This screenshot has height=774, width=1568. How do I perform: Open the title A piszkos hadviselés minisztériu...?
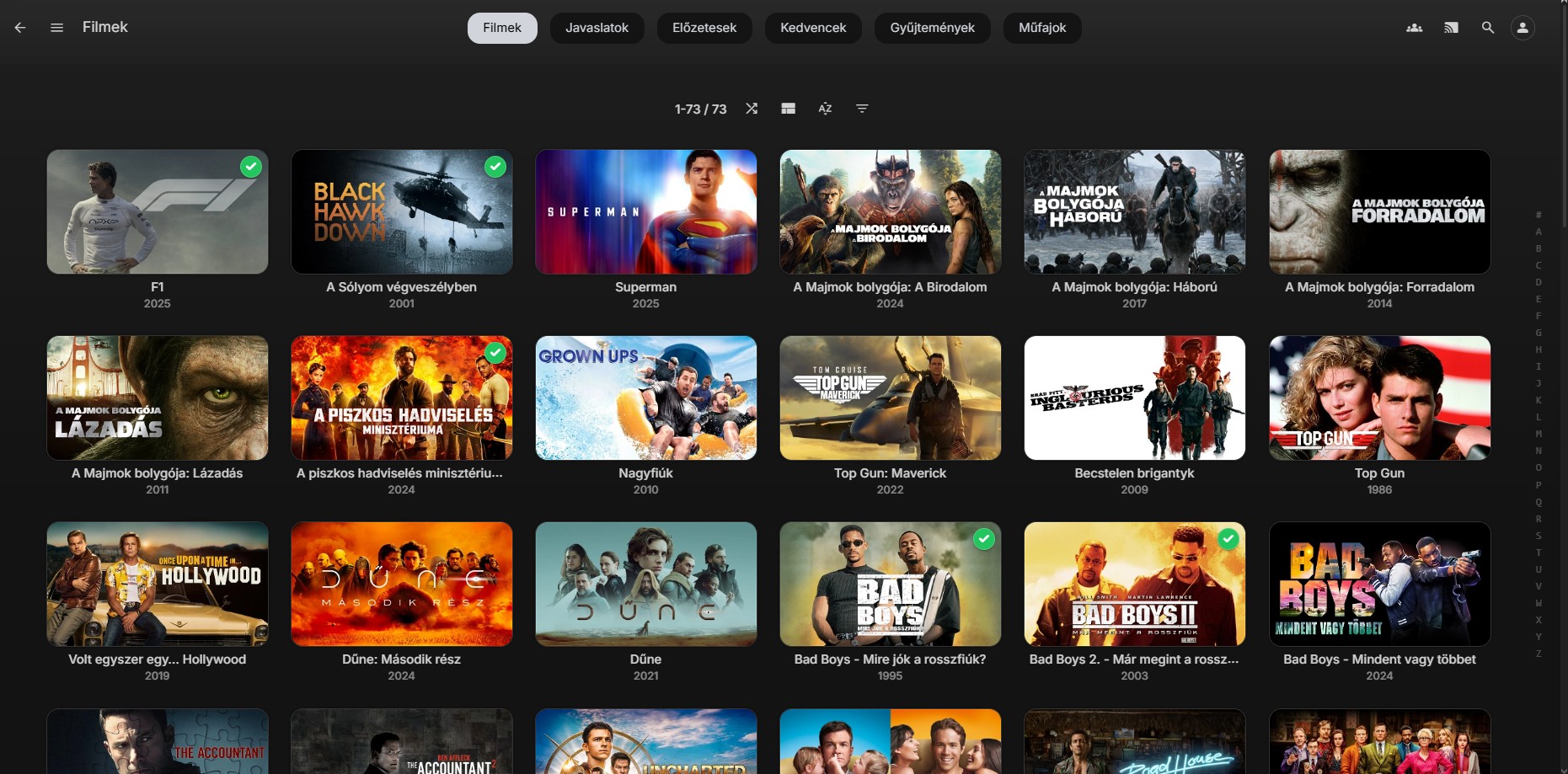pos(400,473)
